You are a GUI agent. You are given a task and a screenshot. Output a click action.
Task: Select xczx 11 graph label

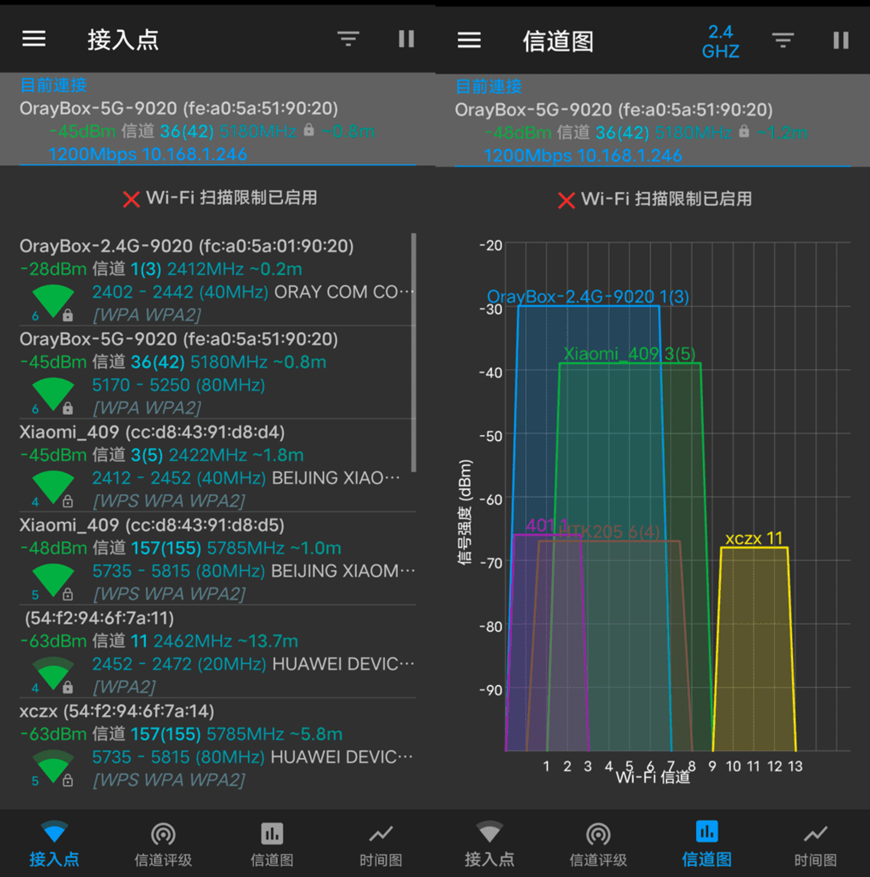pos(754,538)
